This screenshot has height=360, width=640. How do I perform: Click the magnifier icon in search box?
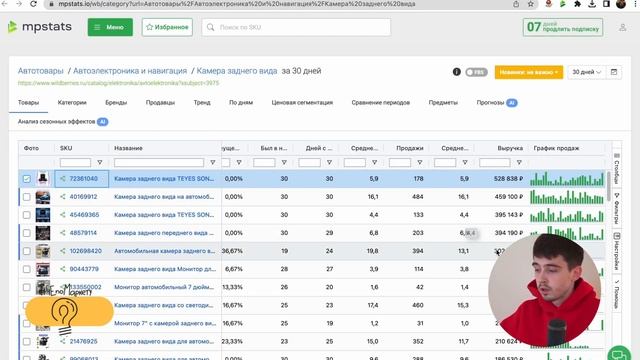[211, 27]
